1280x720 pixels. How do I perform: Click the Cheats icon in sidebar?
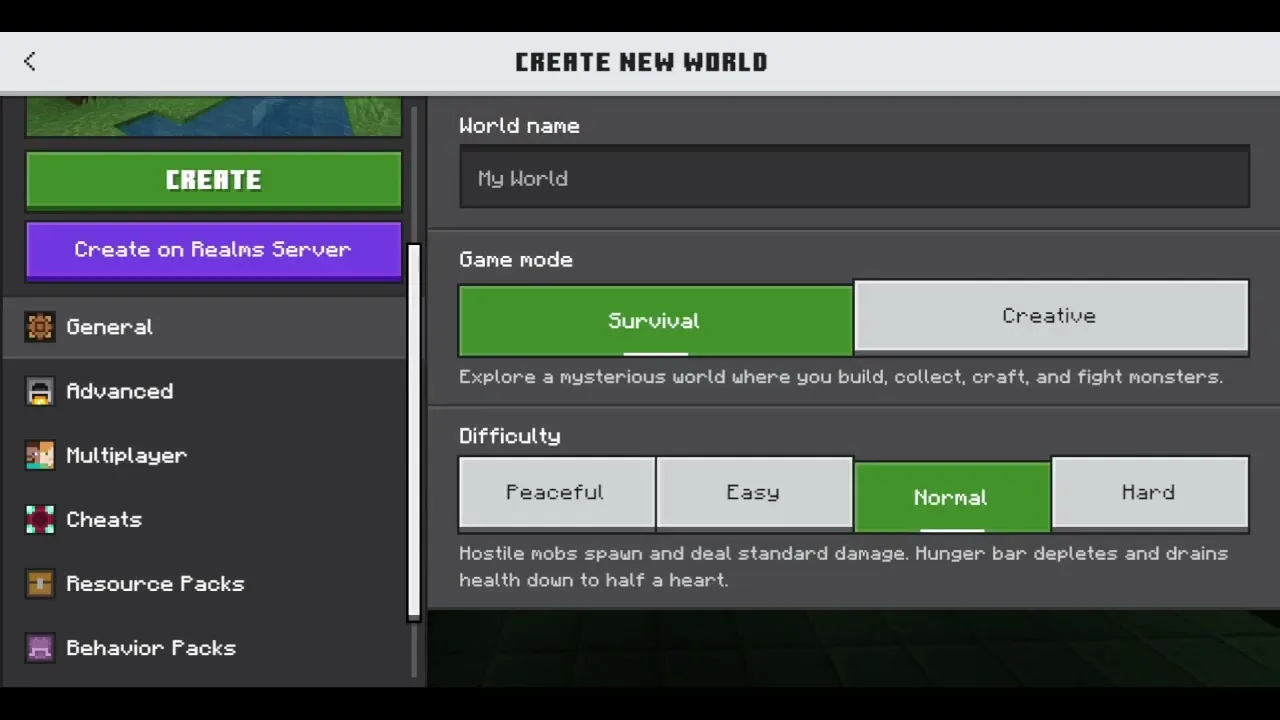coord(40,519)
